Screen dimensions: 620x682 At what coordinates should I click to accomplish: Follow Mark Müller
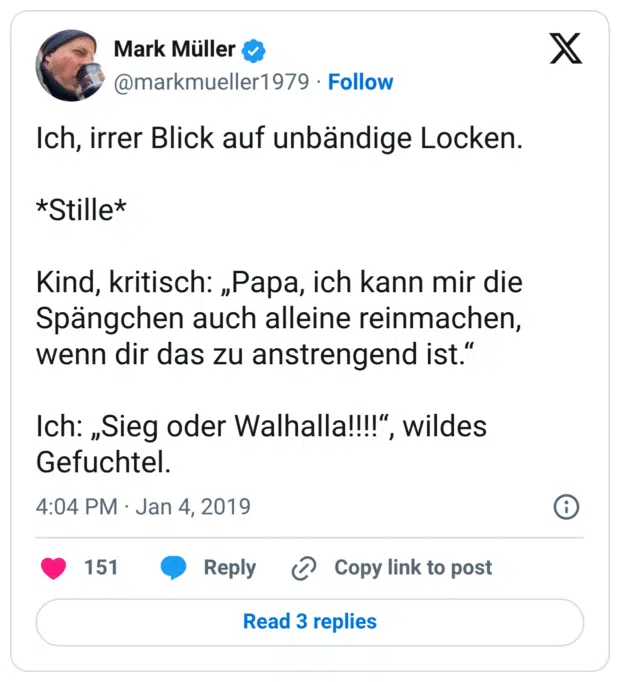[361, 82]
